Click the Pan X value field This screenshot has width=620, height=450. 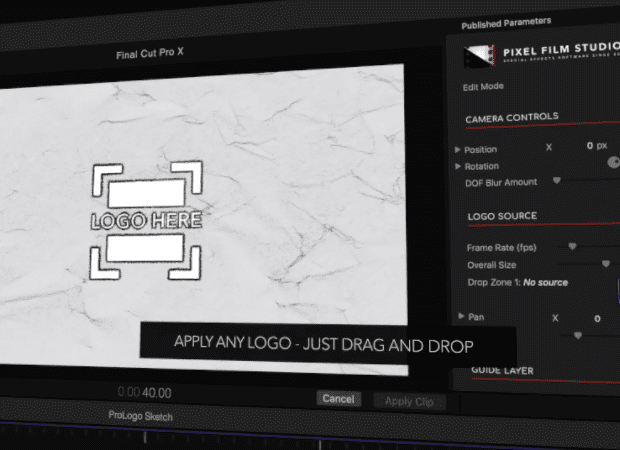(x=597, y=318)
